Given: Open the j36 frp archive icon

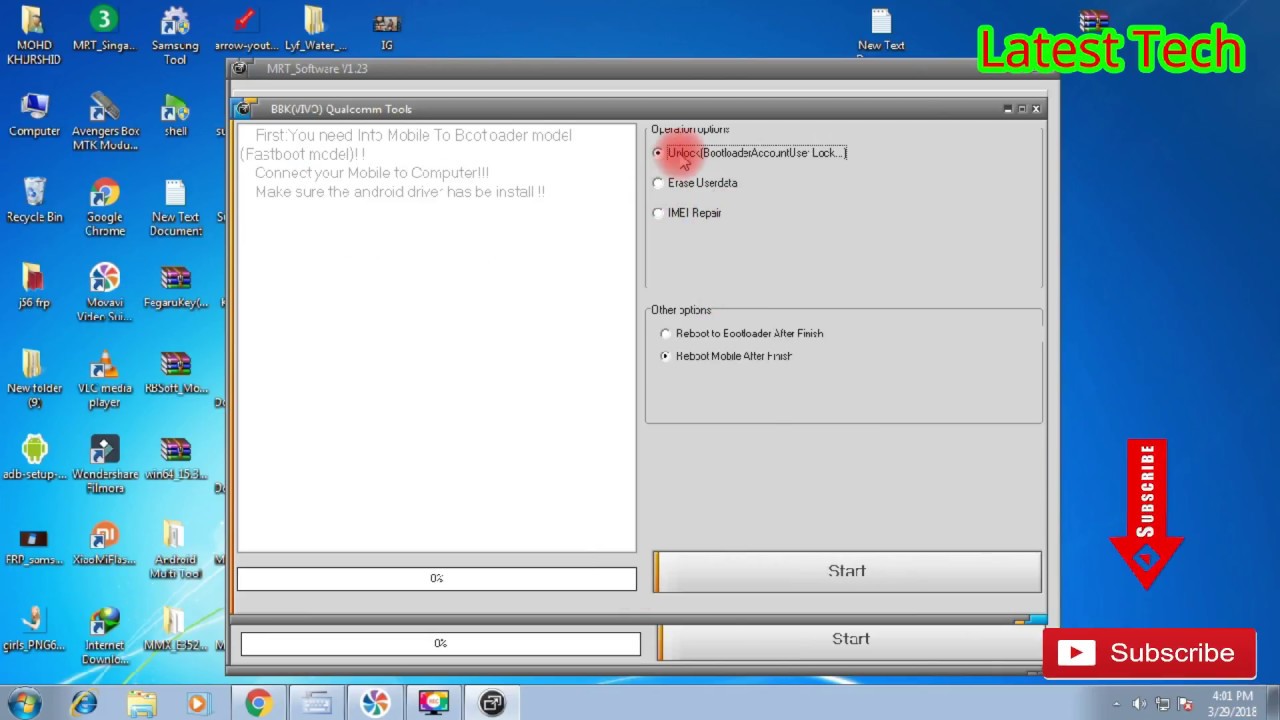Looking at the screenshot, I should 34,287.
